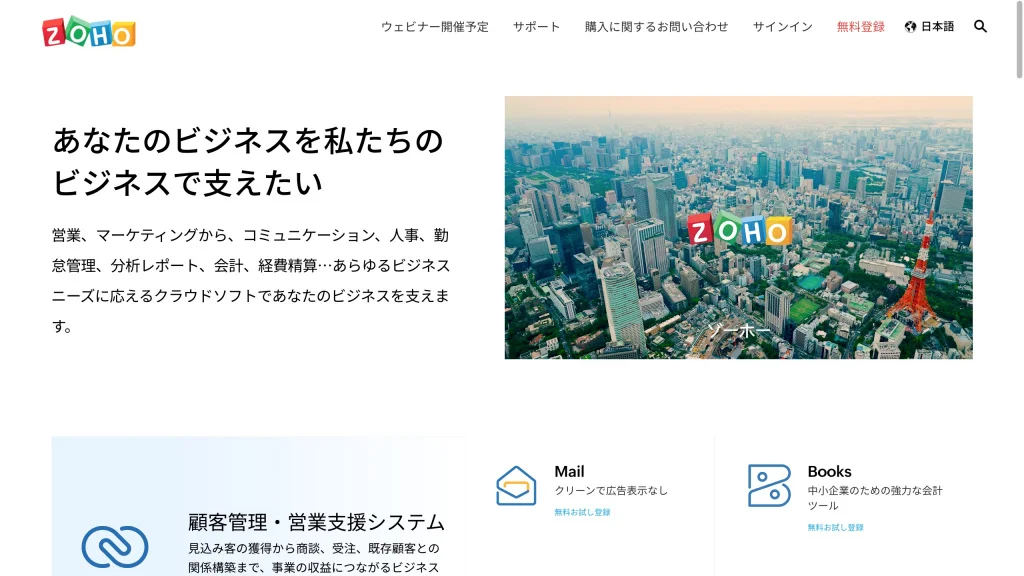Open the Mail product heading
The width and height of the screenshot is (1024, 576).
click(x=569, y=471)
